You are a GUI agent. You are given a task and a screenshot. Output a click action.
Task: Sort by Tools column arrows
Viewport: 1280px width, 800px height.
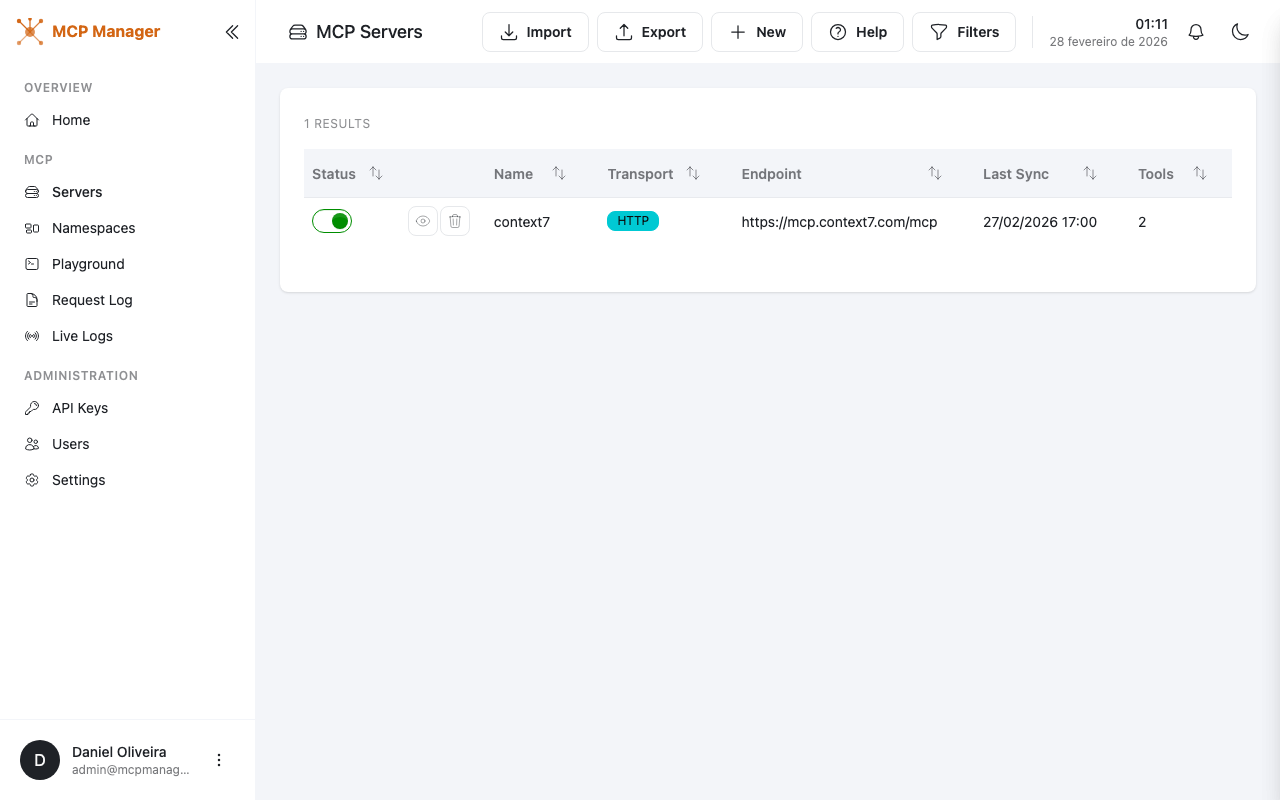pos(1200,173)
